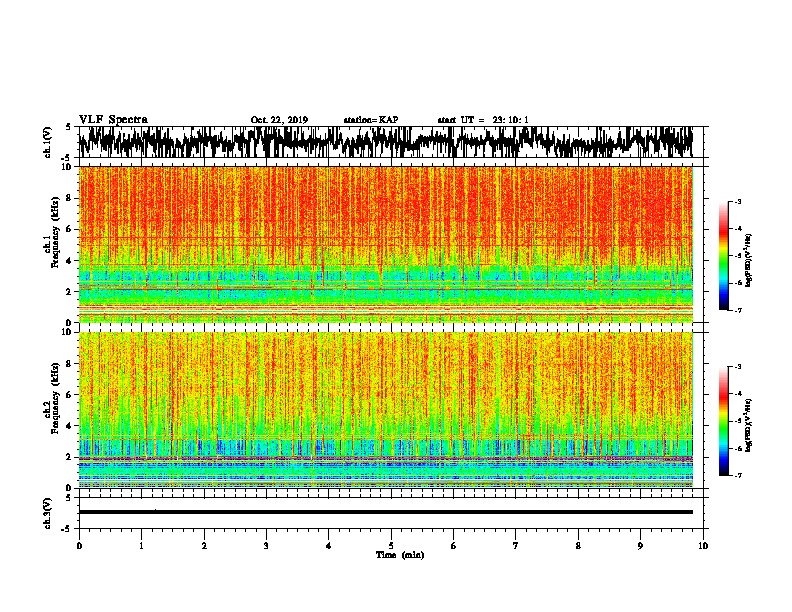The image size is (792, 612).
Task: Click the '4' kHz tick of ch.1 spectrogram
Action: [71, 261]
